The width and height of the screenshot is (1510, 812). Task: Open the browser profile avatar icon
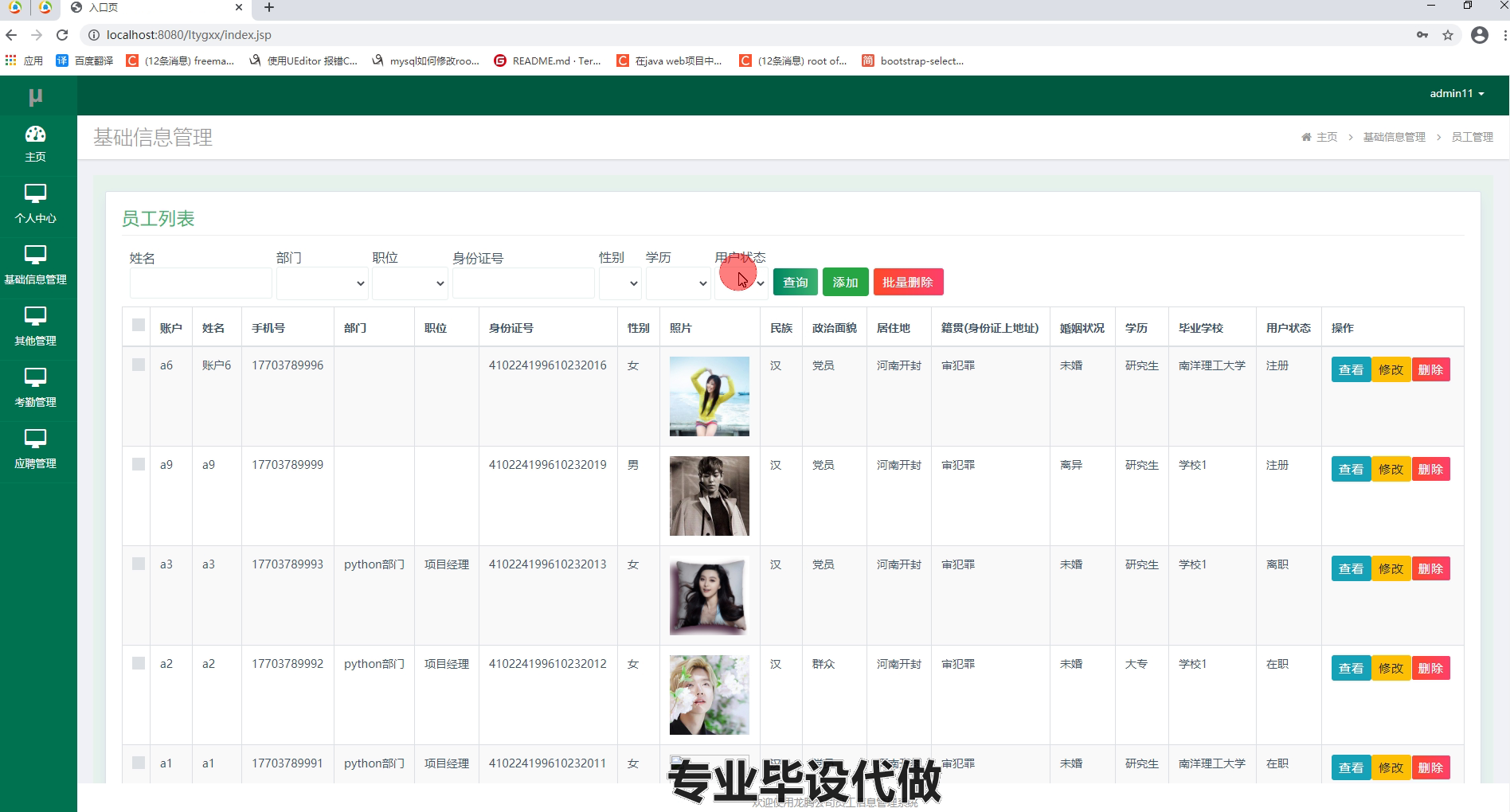(1480, 35)
